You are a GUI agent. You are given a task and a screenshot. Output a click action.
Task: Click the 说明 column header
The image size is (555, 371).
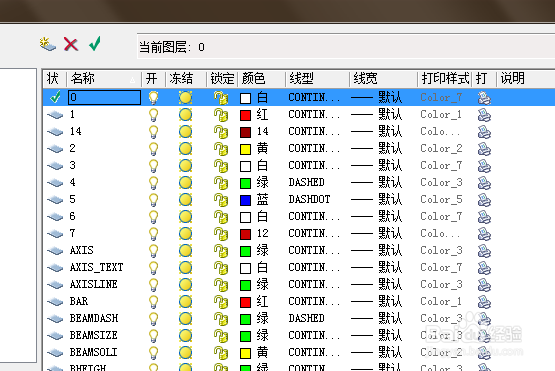tap(525, 79)
